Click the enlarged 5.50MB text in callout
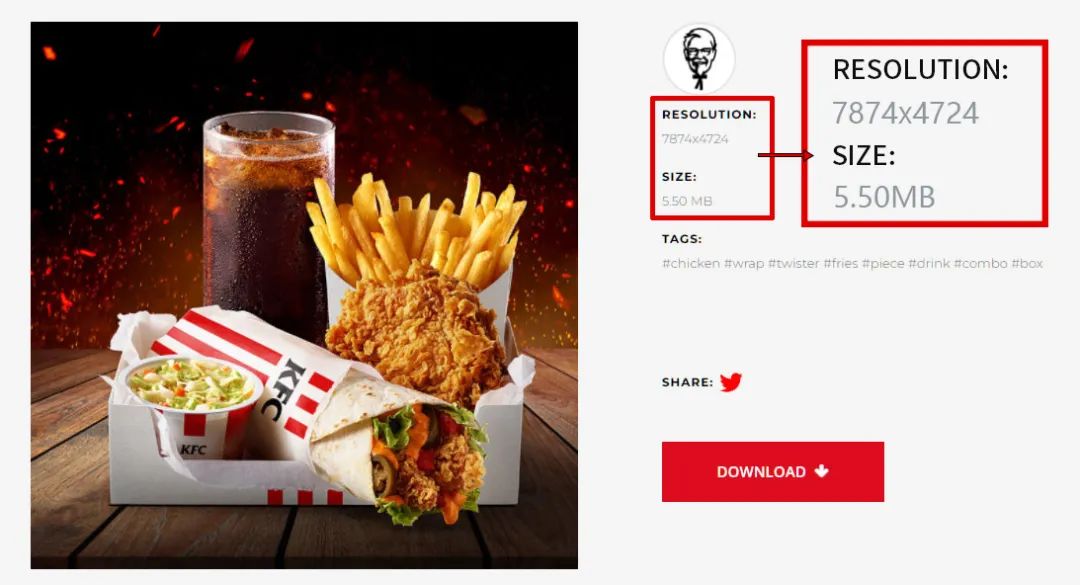 pyautogui.click(x=884, y=197)
